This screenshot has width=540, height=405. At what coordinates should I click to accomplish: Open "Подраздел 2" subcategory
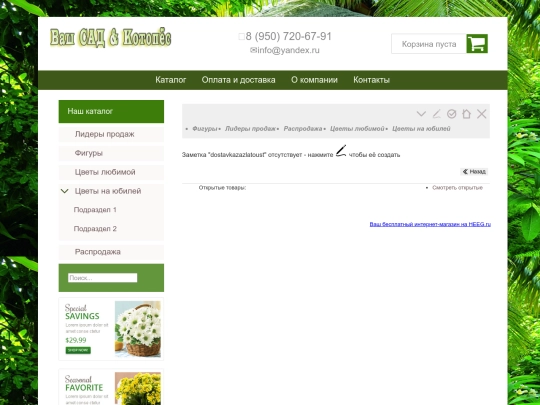(95, 229)
